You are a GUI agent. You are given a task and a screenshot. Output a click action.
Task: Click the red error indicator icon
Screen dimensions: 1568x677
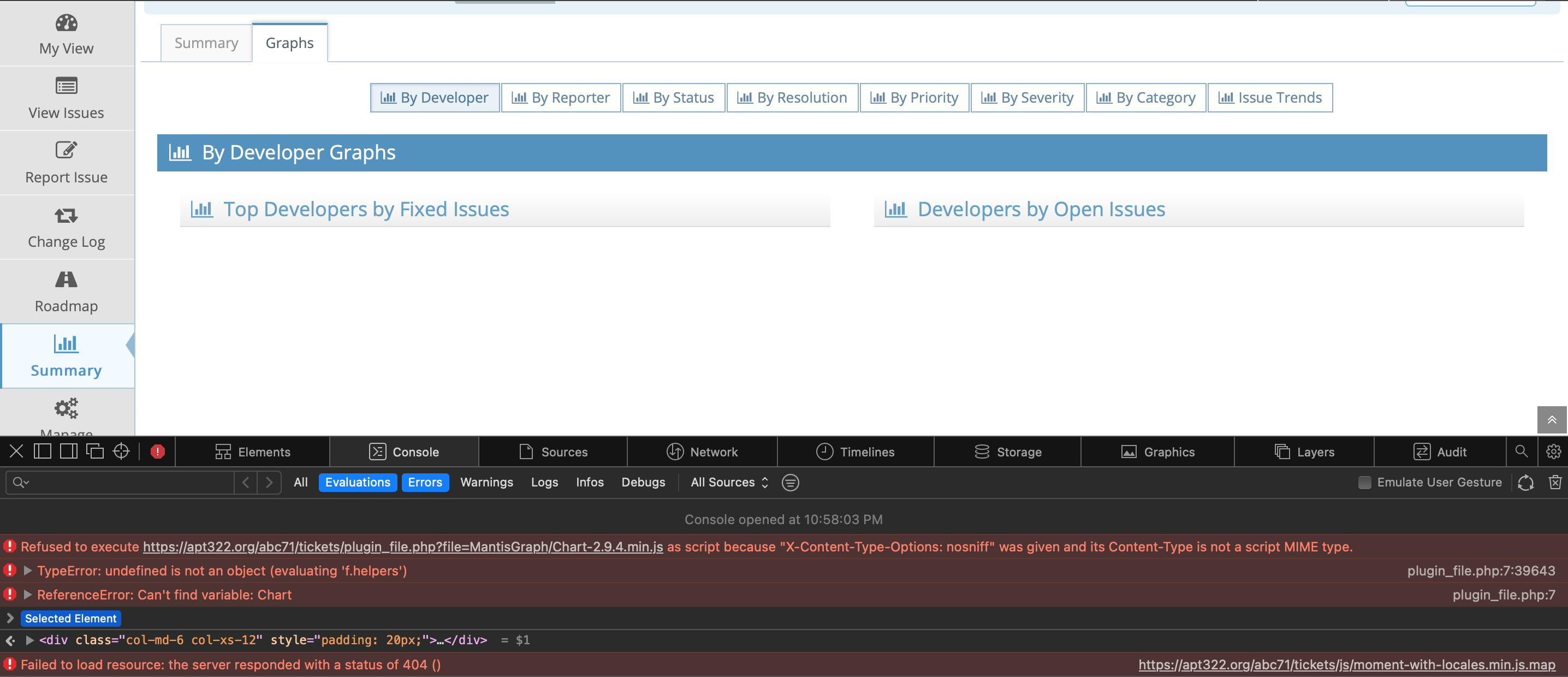point(158,451)
